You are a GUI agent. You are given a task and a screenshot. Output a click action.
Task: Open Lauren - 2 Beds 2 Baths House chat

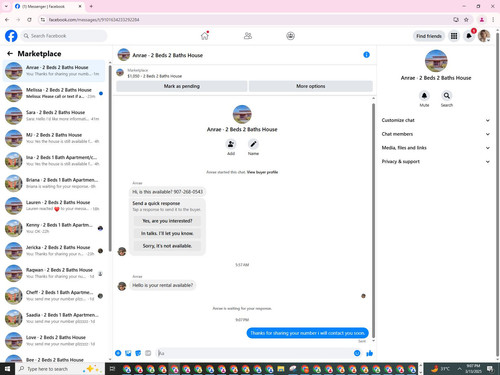[x=54, y=206]
